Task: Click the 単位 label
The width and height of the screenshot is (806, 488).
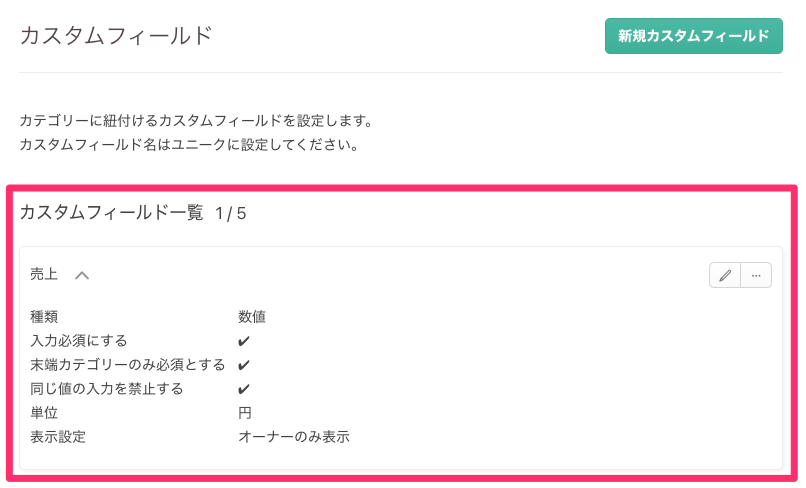Action: [x=44, y=413]
